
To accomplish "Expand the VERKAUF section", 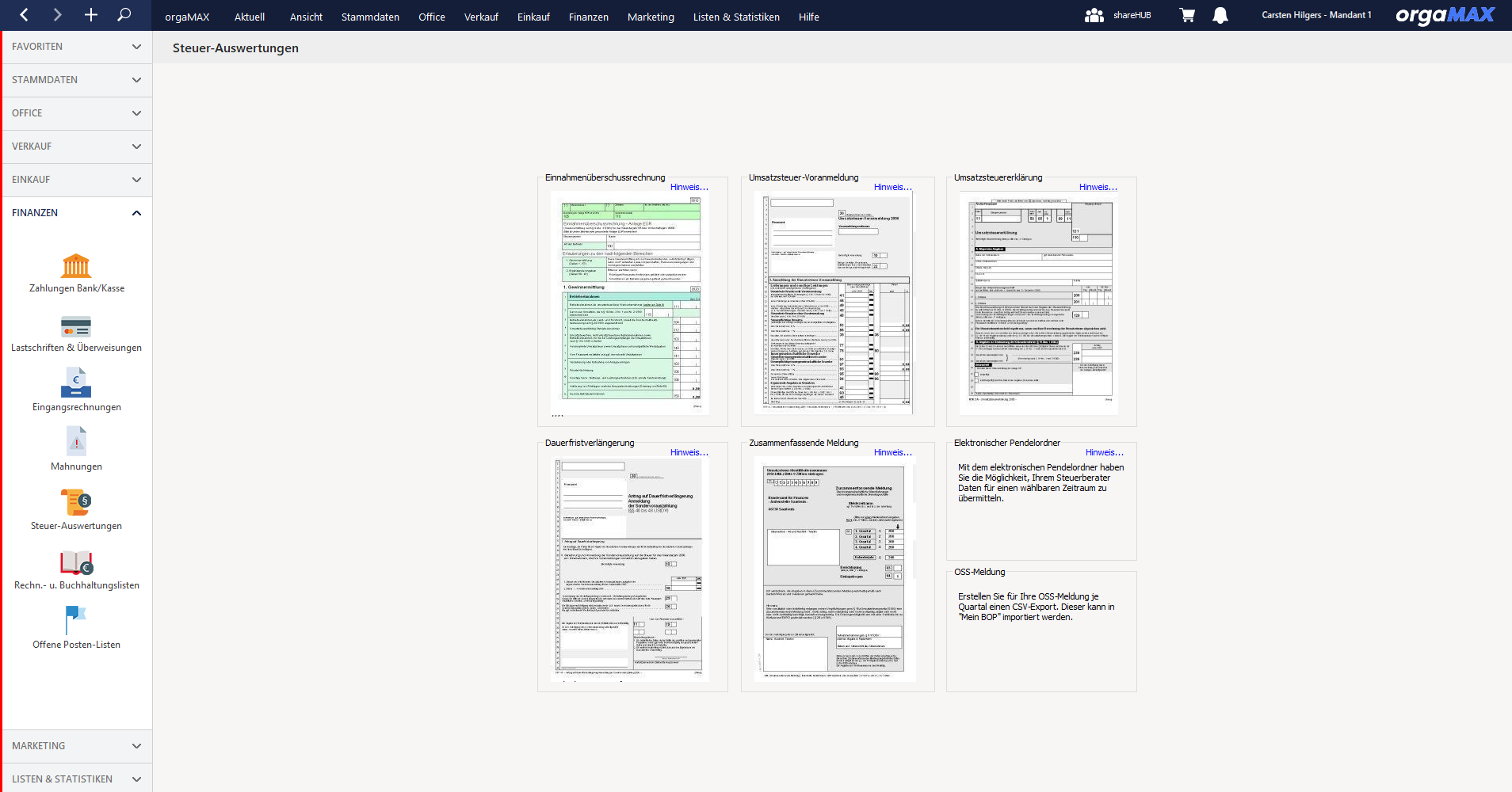I will (x=76, y=146).
